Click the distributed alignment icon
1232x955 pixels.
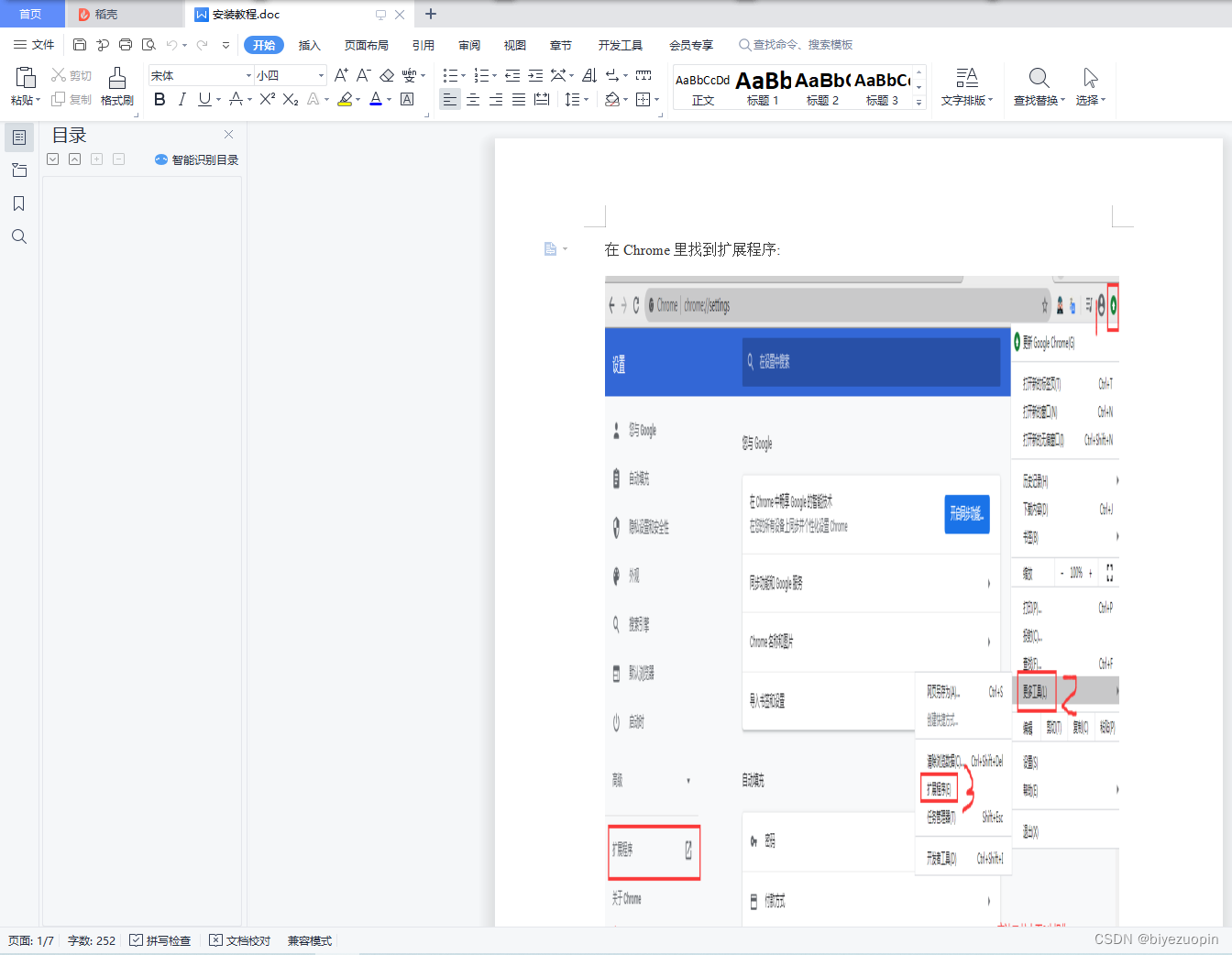(x=542, y=99)
